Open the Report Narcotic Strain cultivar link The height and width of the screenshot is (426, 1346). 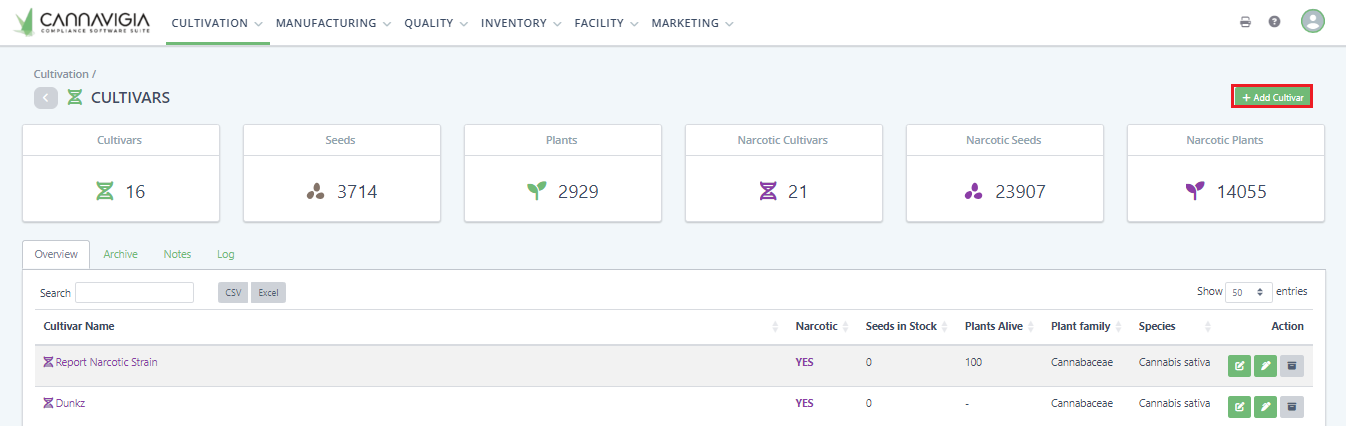106,362
